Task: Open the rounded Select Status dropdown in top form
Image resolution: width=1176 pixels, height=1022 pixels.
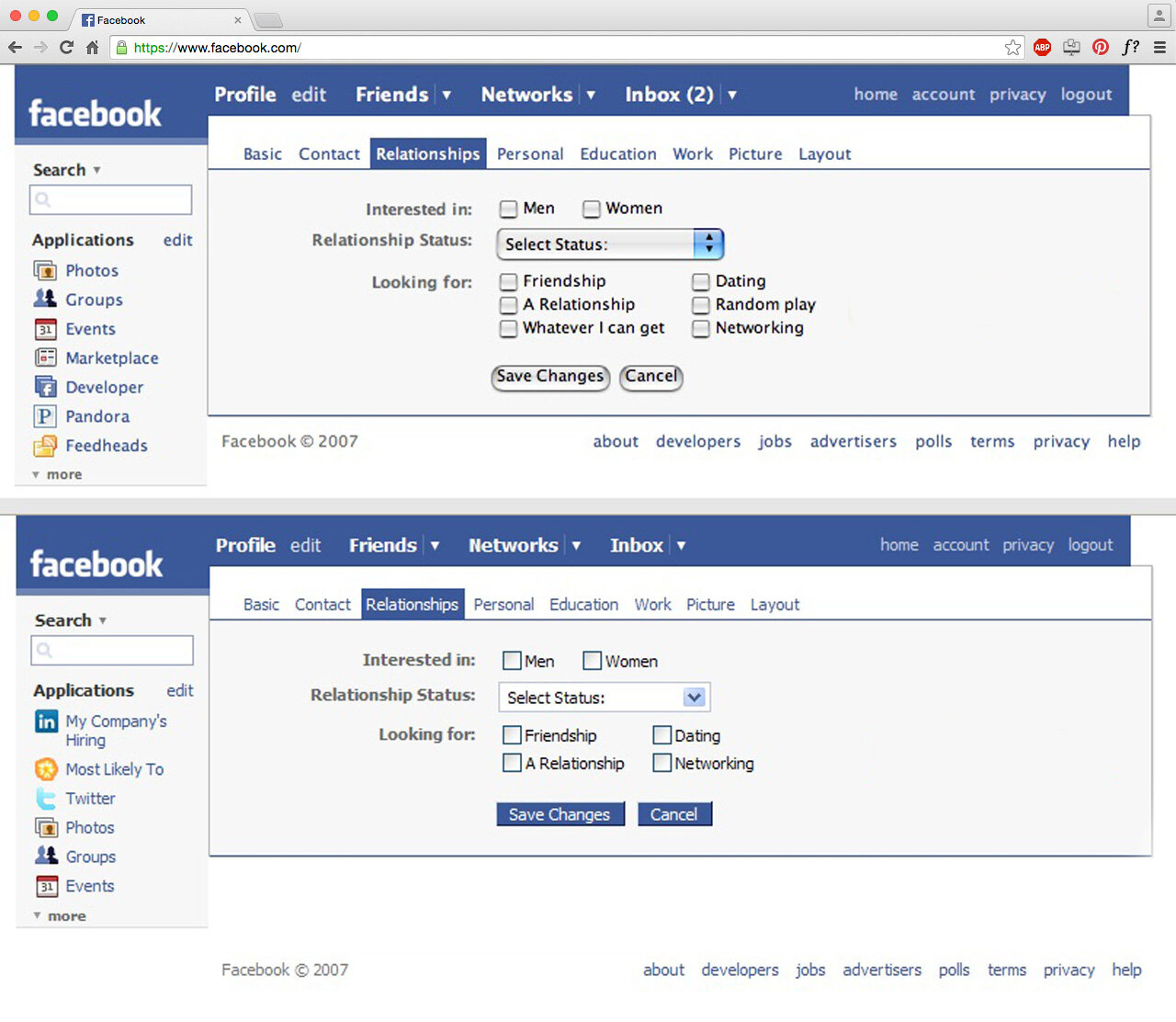Action: click(610, 244)
